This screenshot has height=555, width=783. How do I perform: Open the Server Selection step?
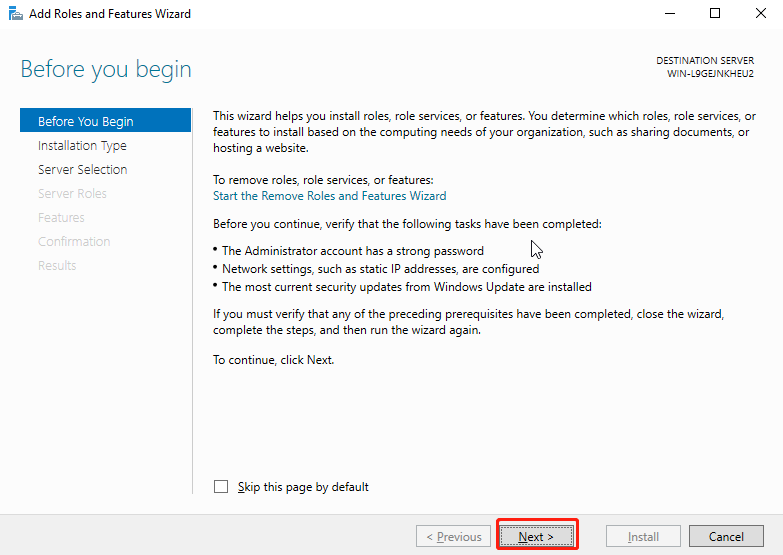(x=82, y=170)
